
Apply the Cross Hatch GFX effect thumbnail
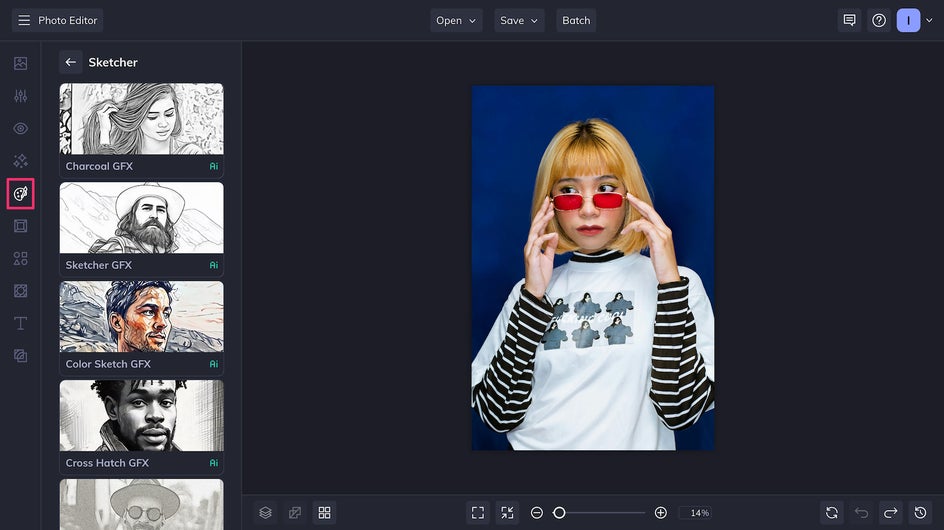click(141, 416)
